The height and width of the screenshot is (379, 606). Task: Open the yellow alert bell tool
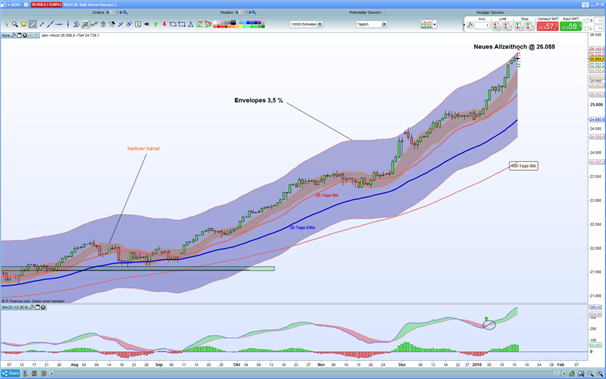click(24, 24)
